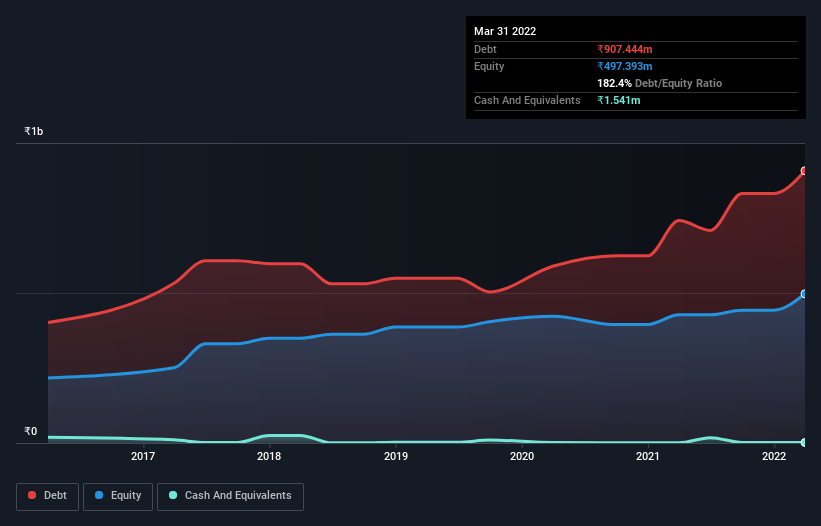Click the 2021 axis label

[x=648, y=456]
